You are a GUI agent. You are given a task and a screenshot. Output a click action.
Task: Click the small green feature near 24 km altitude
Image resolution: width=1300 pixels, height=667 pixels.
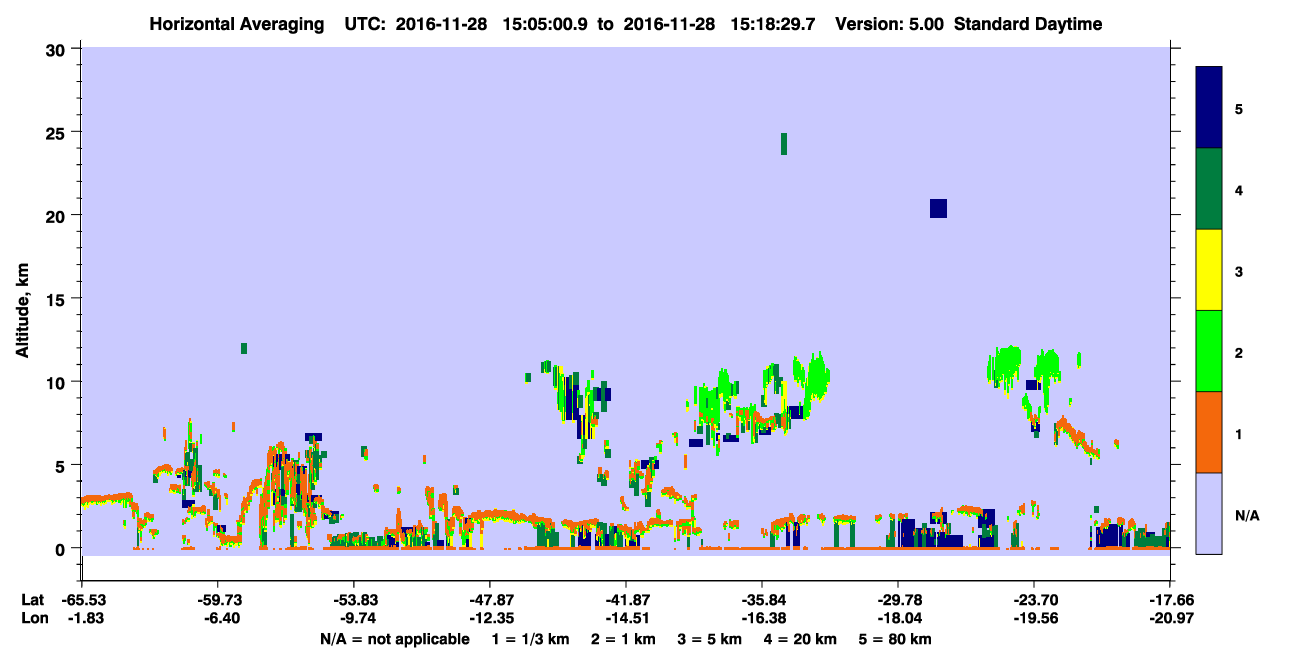[x=784, y=143]
